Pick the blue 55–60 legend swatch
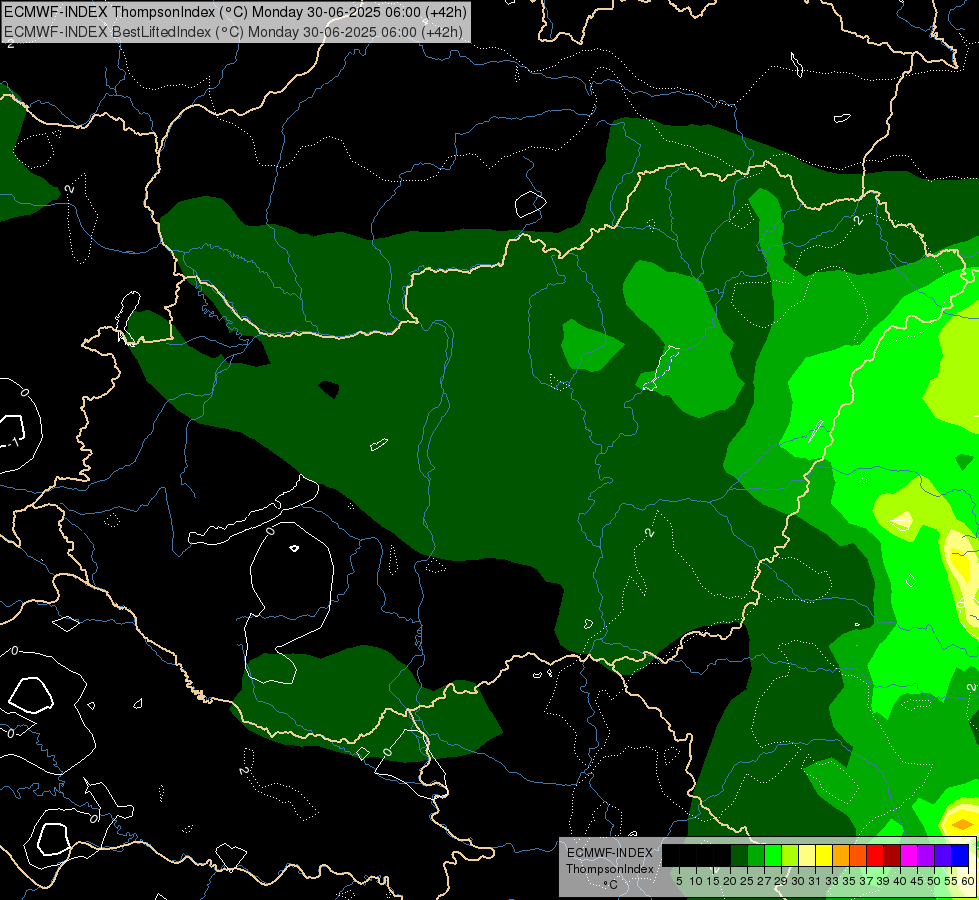This screenshot has width=979, height=900. (960, 855)
